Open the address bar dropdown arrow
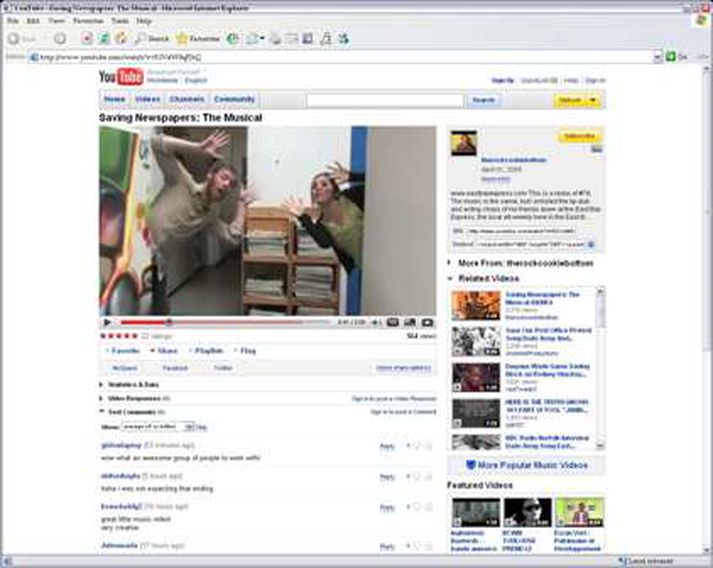Image resolution: width=713 pixels, height=568 pixels. (x=657, y=57)
